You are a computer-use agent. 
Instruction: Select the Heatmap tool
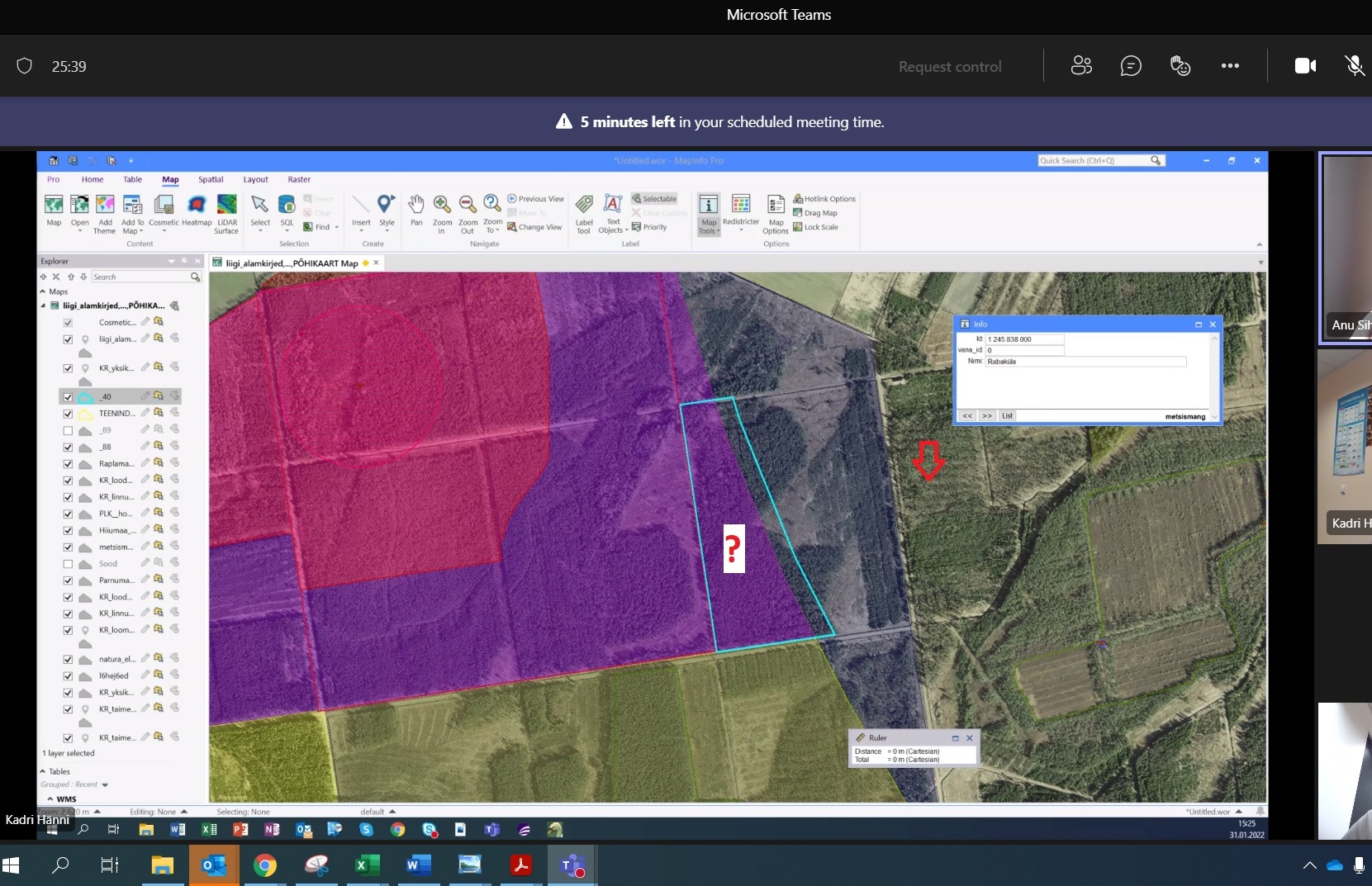pos(197,211)
